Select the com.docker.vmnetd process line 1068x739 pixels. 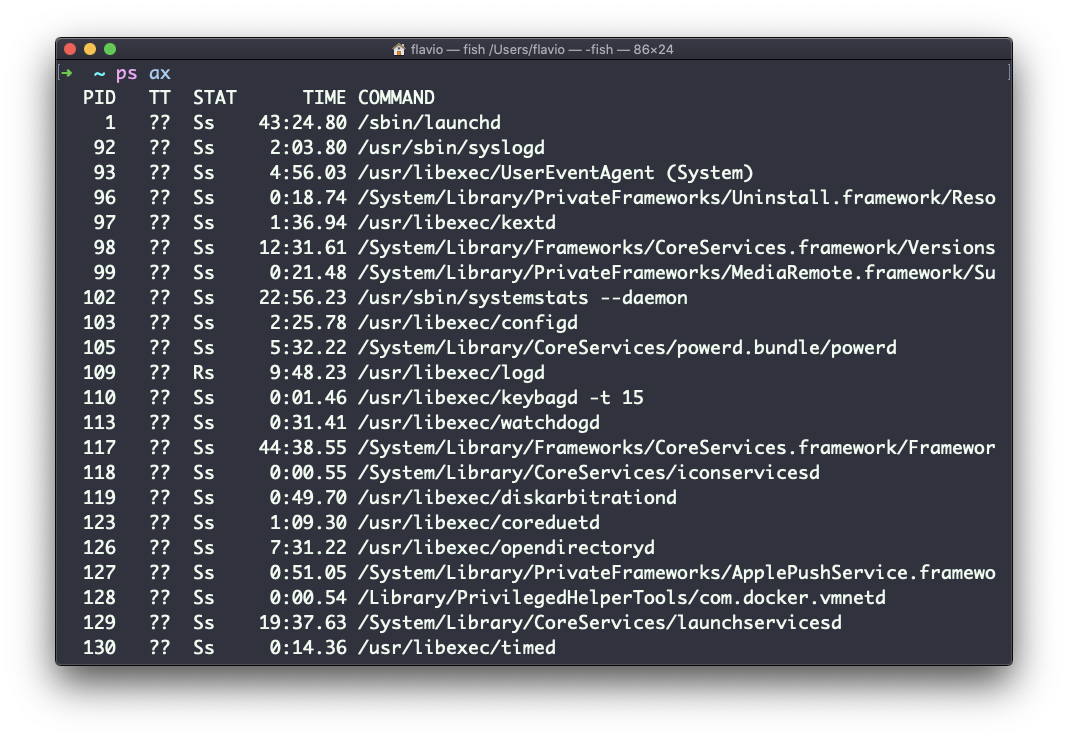pos(621,598)
